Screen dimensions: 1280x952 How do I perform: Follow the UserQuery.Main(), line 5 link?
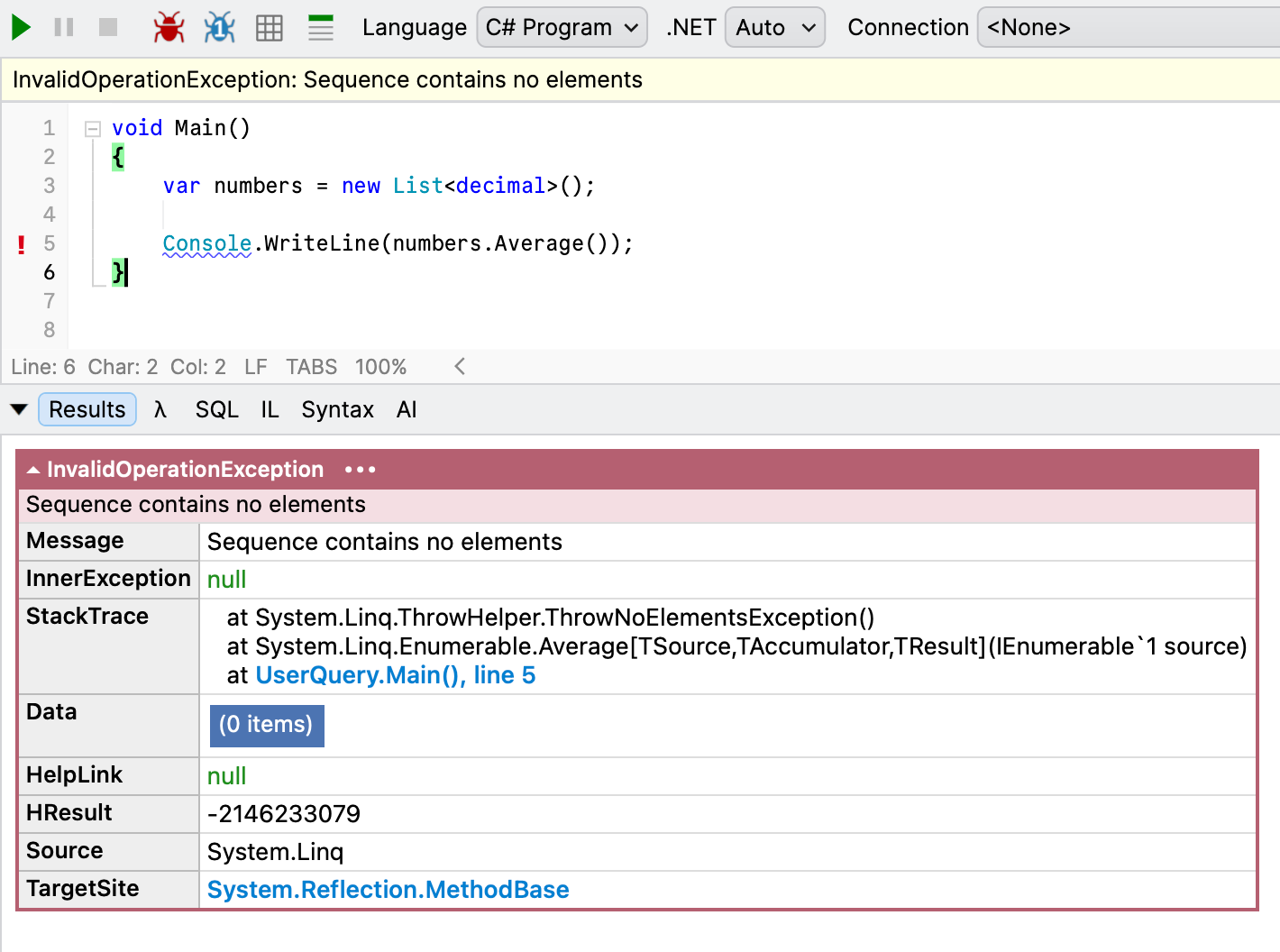(x=396, y=675)
